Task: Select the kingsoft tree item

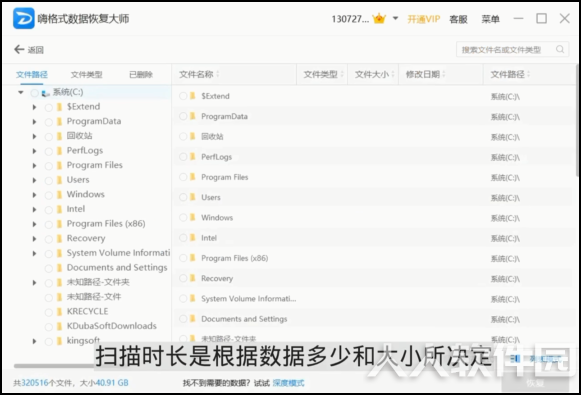Action: click(x=83, y=340)
